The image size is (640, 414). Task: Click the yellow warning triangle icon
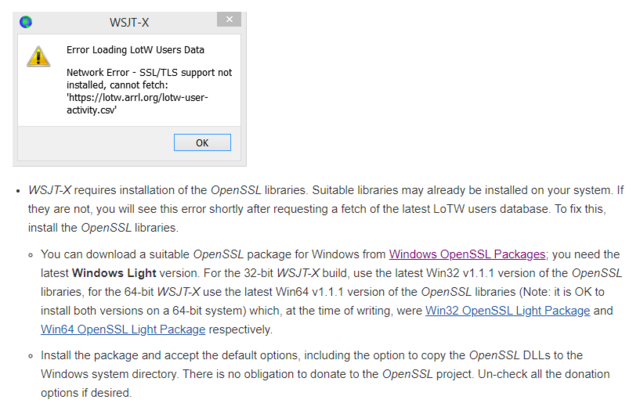pos(37,56)
